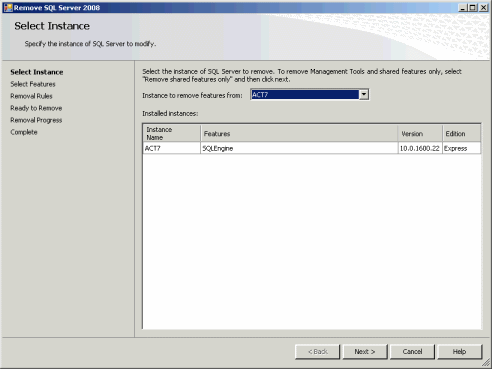The image size is (492, 369).
Task: Click the Next > button
Action: pyautogui.click(x=365, y=352)
